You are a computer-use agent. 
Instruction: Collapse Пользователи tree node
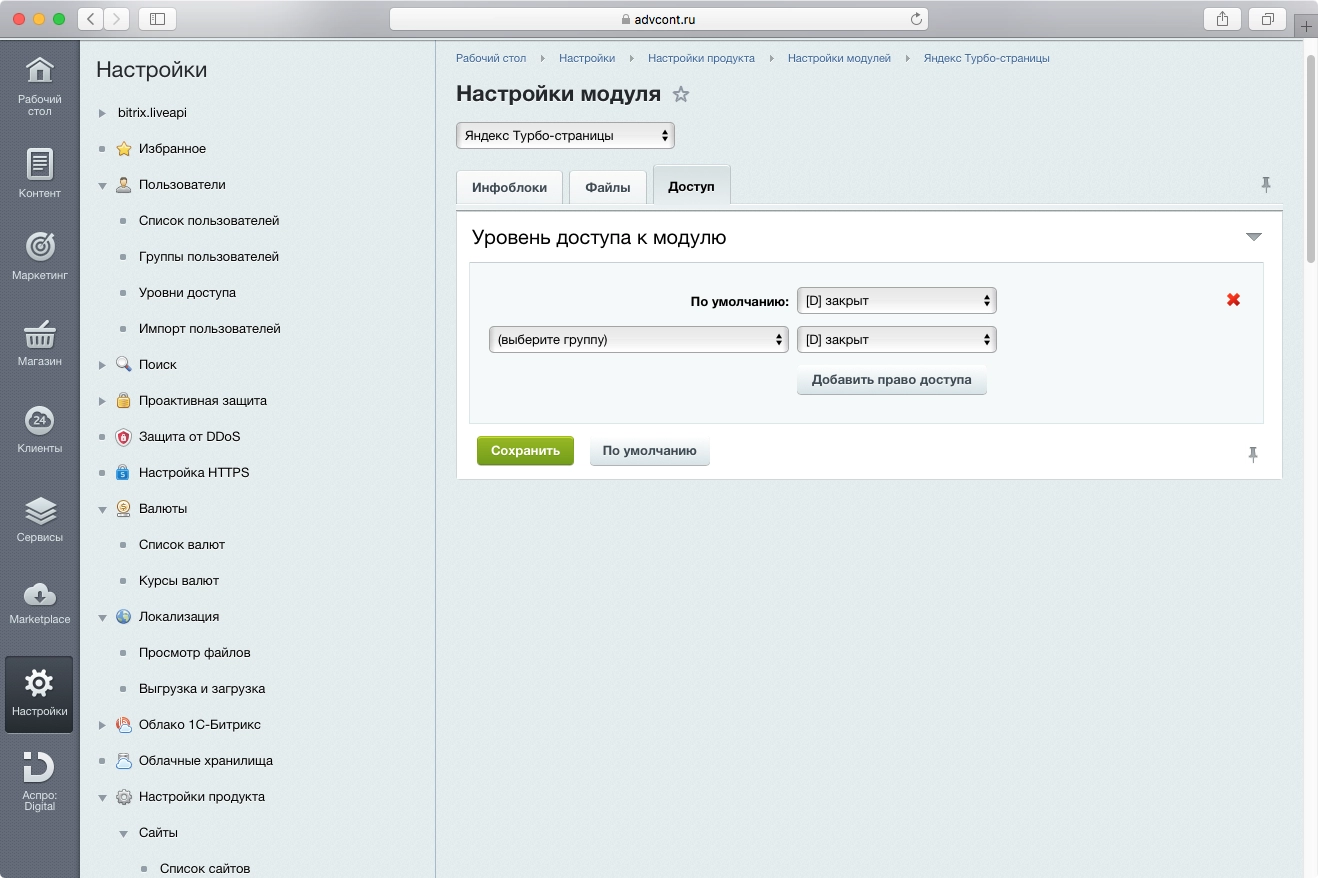102,185
